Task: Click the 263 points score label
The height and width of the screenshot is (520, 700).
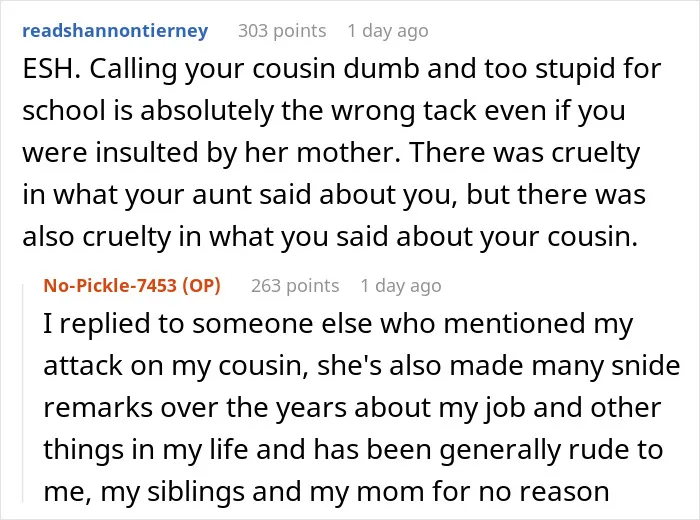Action: pos(295,286)
